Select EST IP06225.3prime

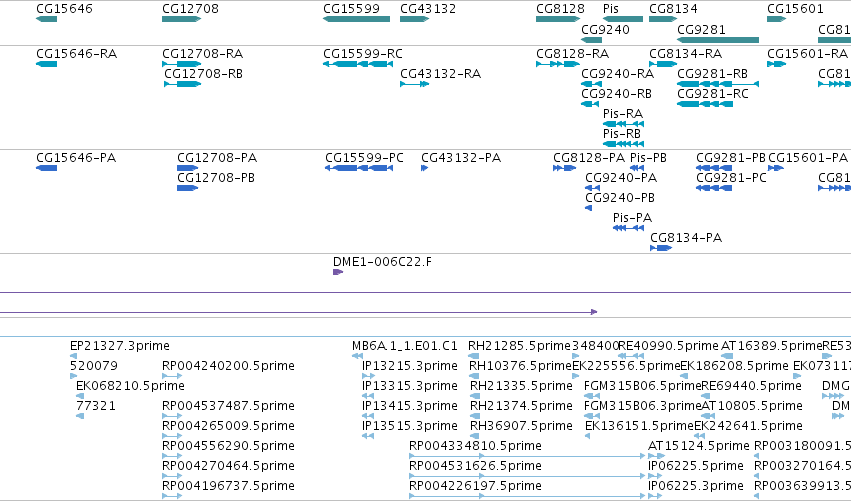(655, 496)
